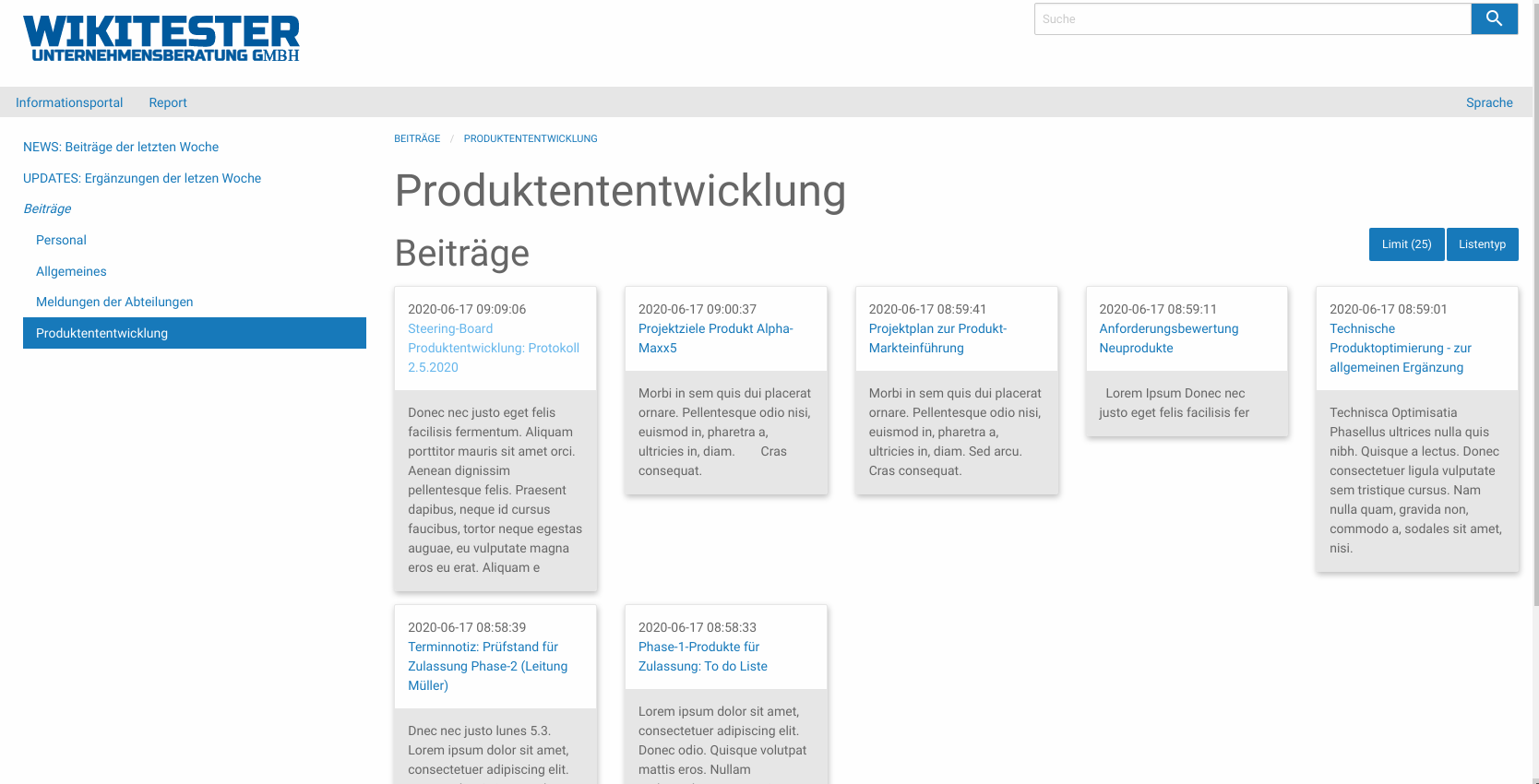Open Phase-1-Produkte für Zulassung article

point(702,656)
